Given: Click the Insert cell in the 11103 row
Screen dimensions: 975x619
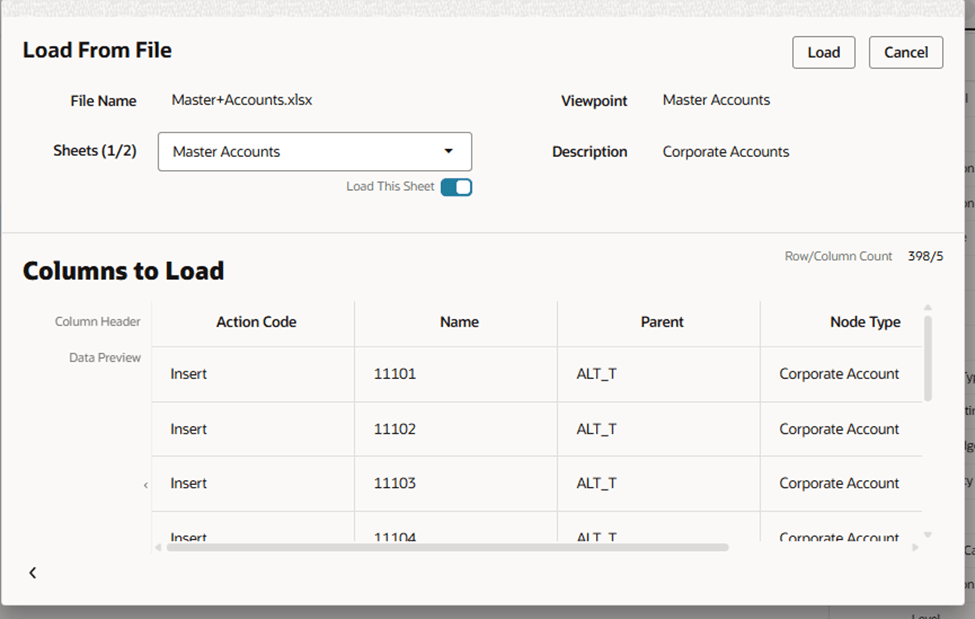Looking at the screenshot, I should pyautogui.click(x=189, y=483).
